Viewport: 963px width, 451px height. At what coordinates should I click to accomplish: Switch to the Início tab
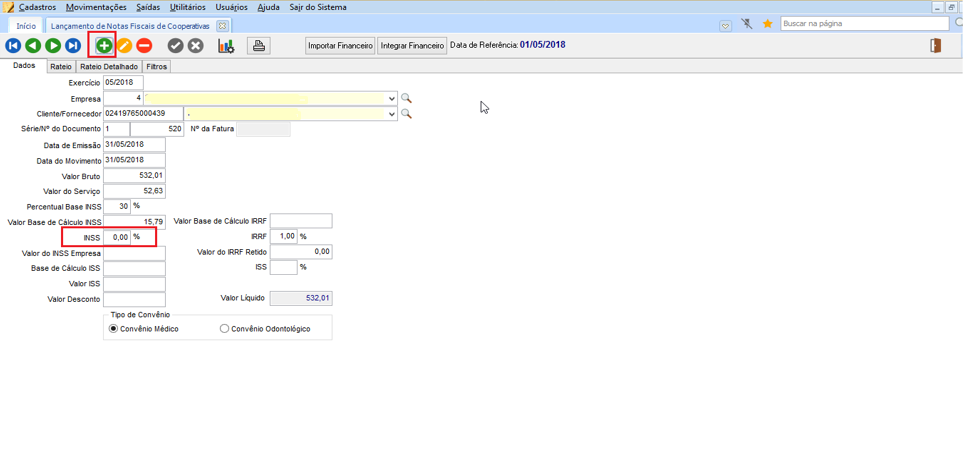coord(26,26)
